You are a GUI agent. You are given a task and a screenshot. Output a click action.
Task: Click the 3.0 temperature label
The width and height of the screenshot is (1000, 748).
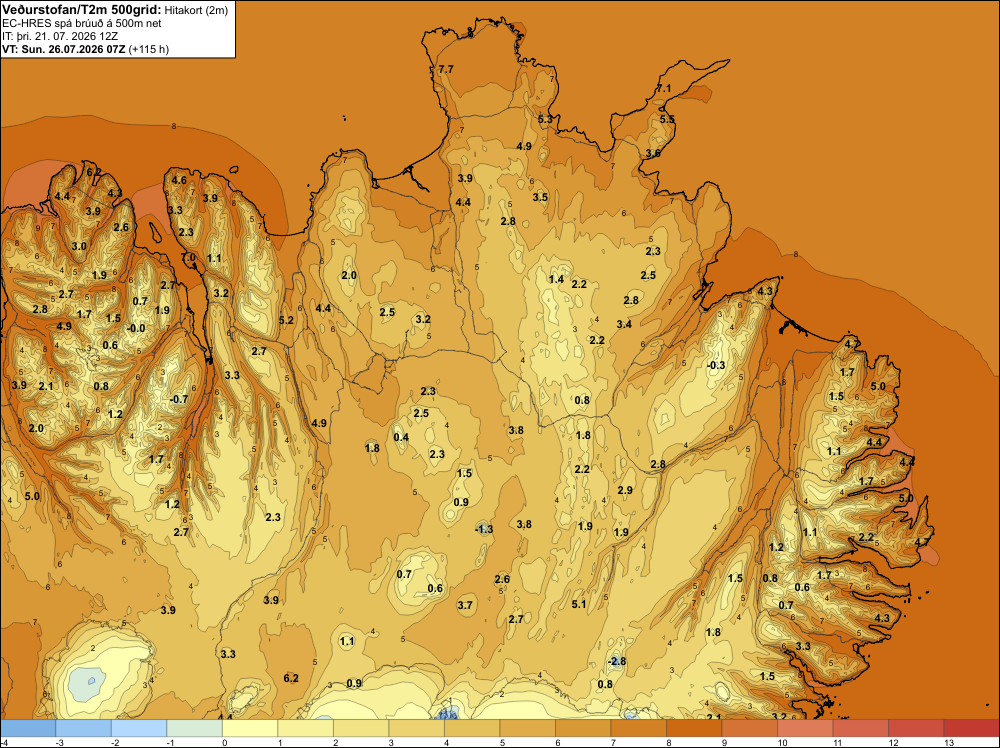coord(79,246)
